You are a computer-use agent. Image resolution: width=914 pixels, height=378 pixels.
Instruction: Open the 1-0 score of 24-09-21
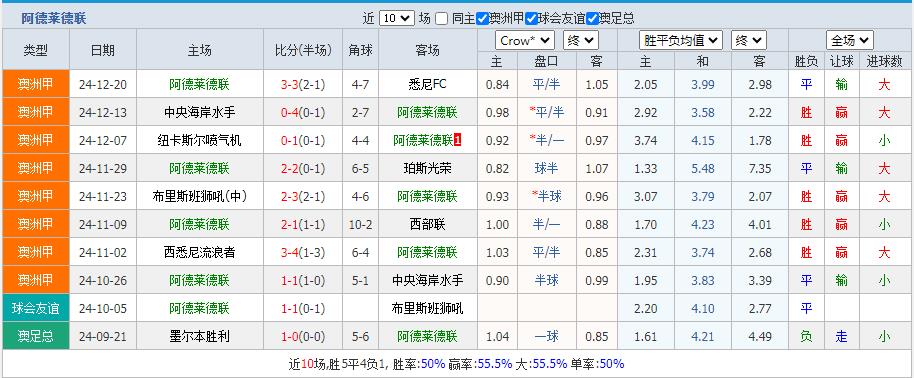pos(290,336)
